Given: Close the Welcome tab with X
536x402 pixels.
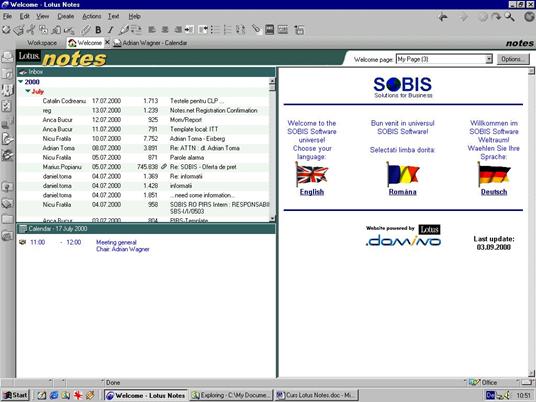Looking at the screenshot, I should coord(107,42).
